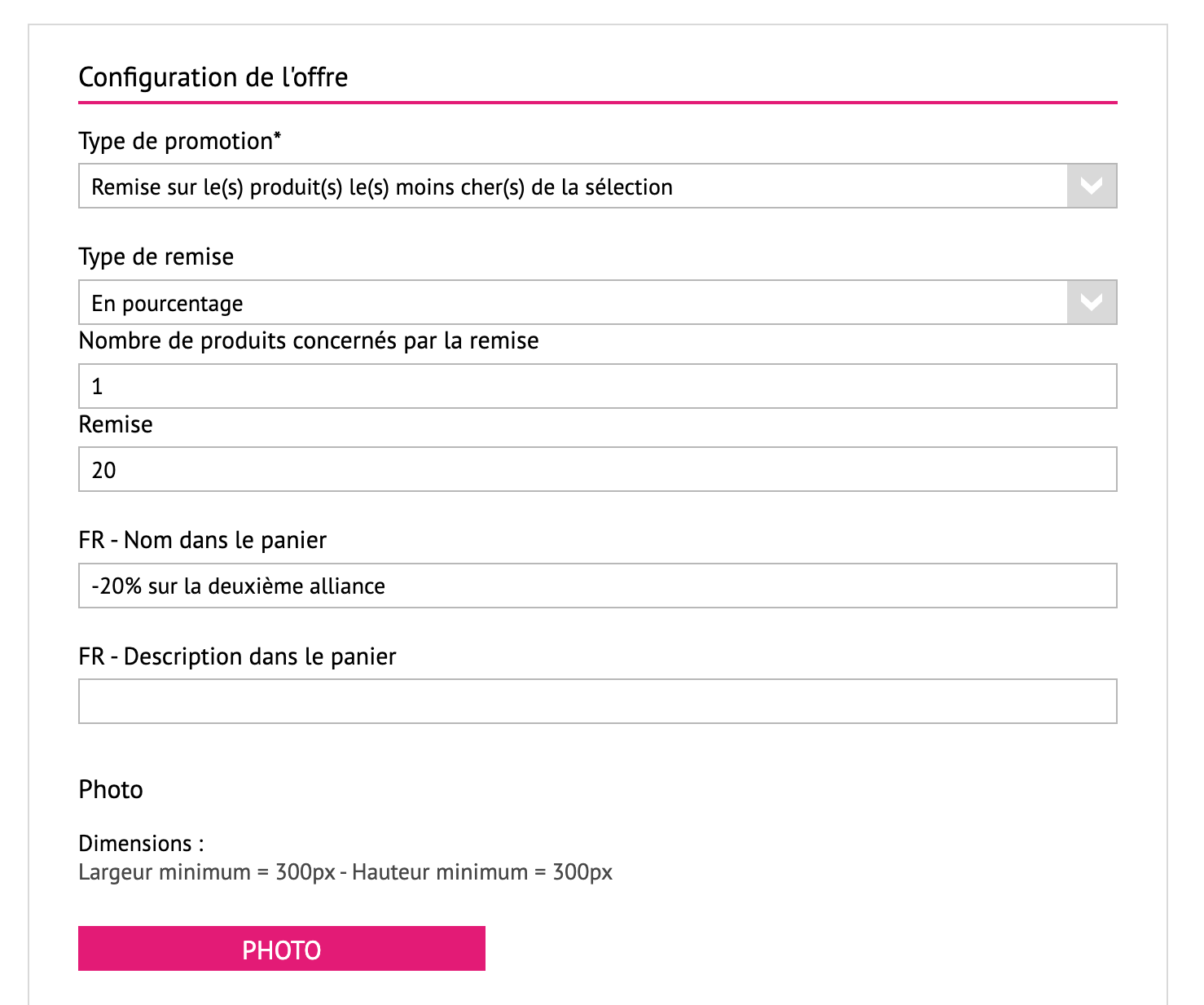Click the 'Configuration de l'offre' section heading

click(x=213, y=77)
